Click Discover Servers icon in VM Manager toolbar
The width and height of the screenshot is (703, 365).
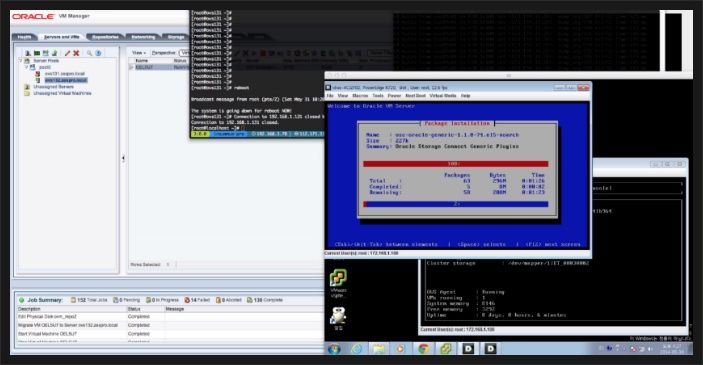[x=27, y=53]
